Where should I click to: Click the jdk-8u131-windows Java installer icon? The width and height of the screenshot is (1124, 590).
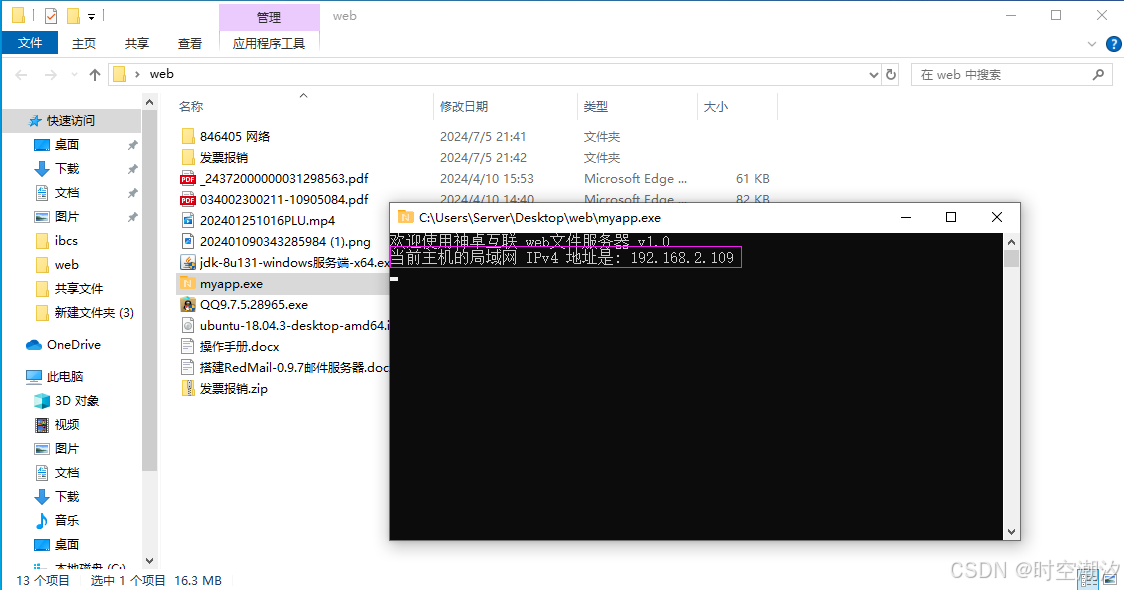pyautogui.click(x=188, y=262)
